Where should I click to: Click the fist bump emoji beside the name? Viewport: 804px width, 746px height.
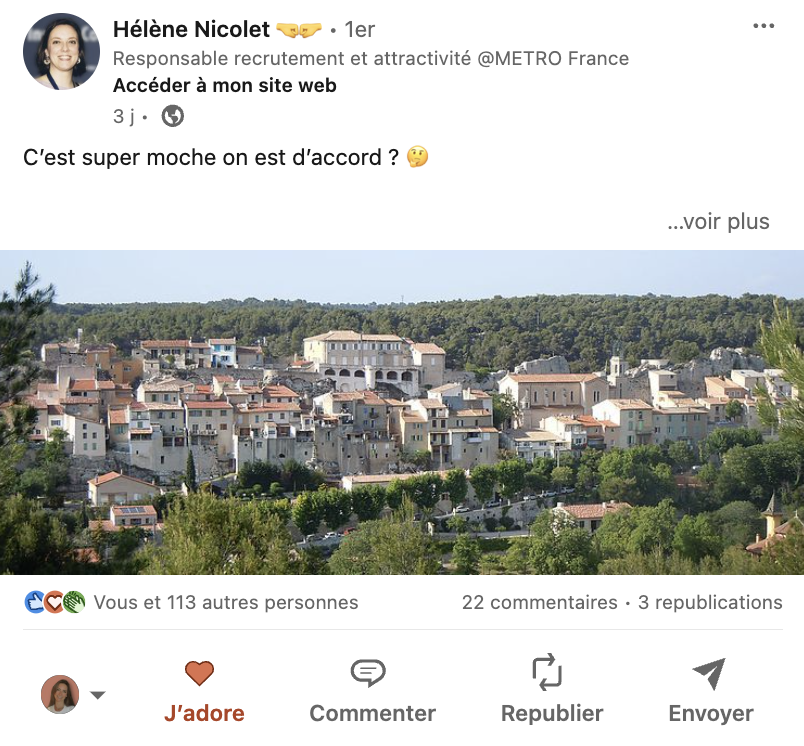[x=299, y=30]
